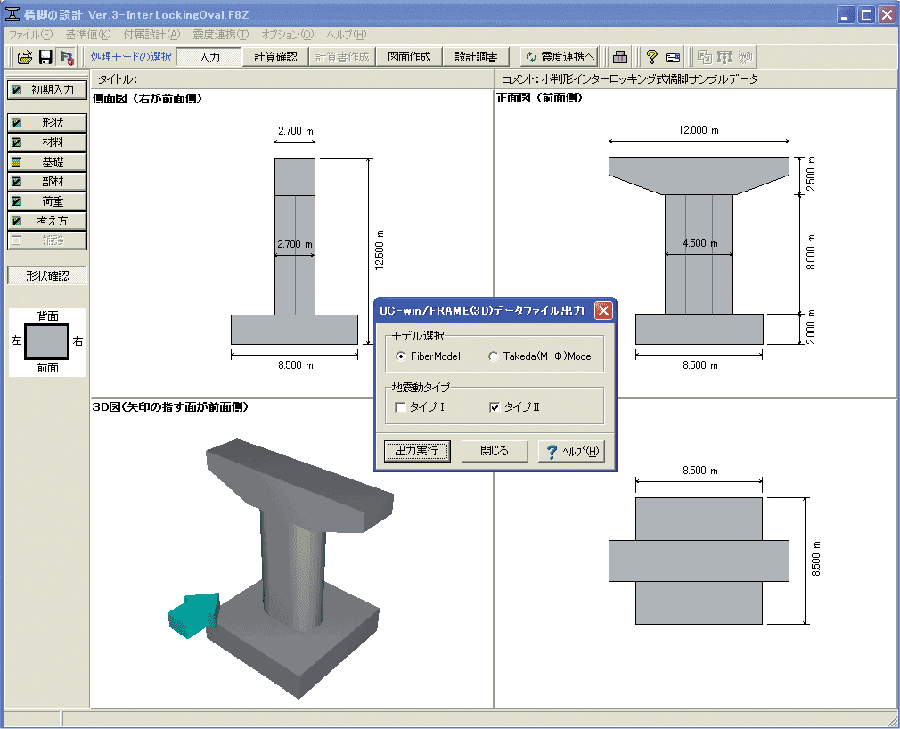Screen dimensions: 900x729
Task: Click the ヘルプ(H) button in dialog
Action: coord(571,451)
